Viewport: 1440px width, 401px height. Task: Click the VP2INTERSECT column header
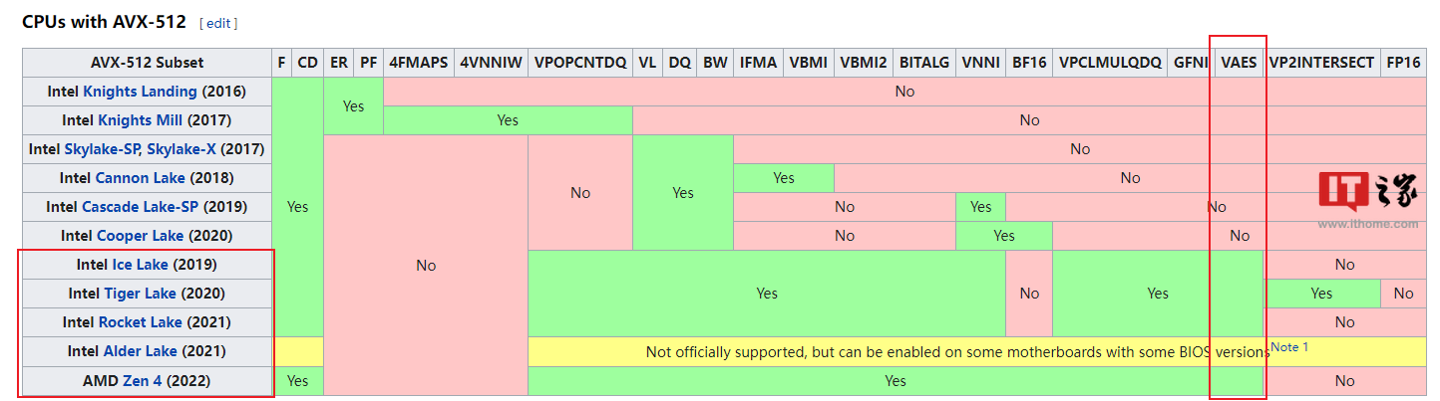(1321, 62)
